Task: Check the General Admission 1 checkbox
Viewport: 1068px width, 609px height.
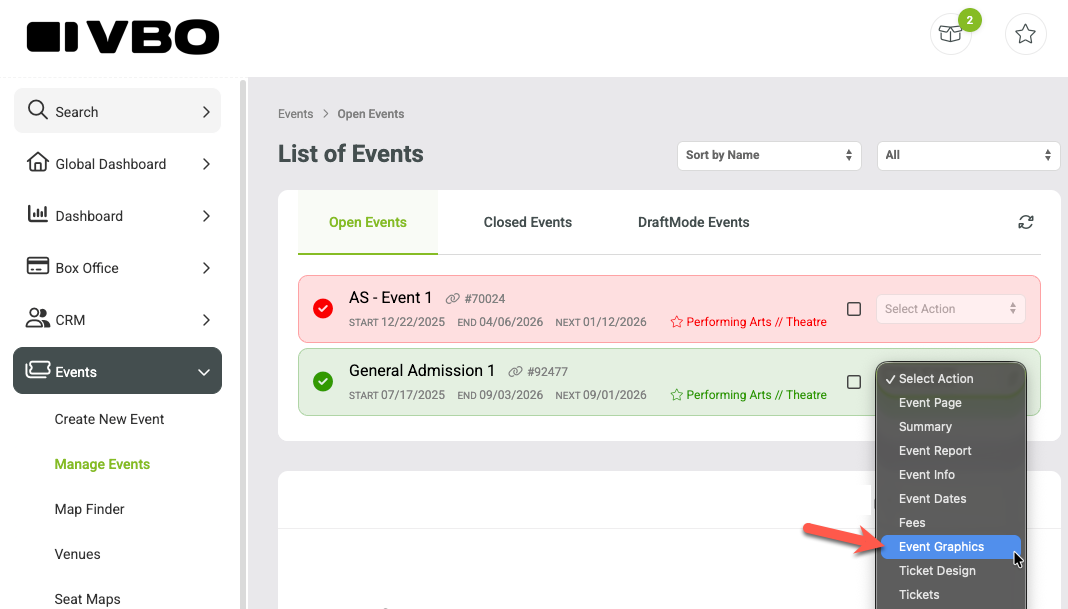Action: (x=853, y=382)
